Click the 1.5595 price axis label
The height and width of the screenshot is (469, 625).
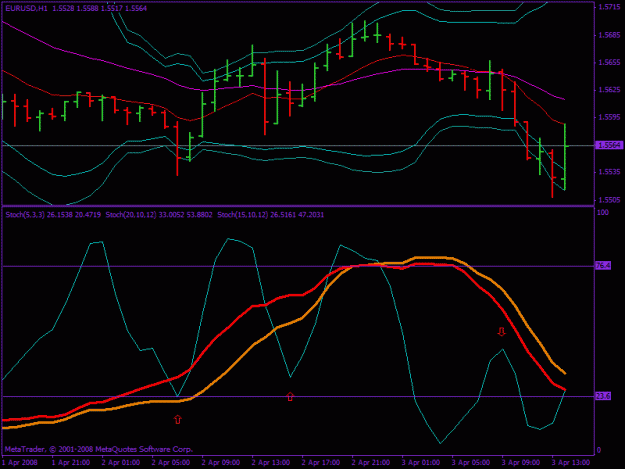point(609,118)
